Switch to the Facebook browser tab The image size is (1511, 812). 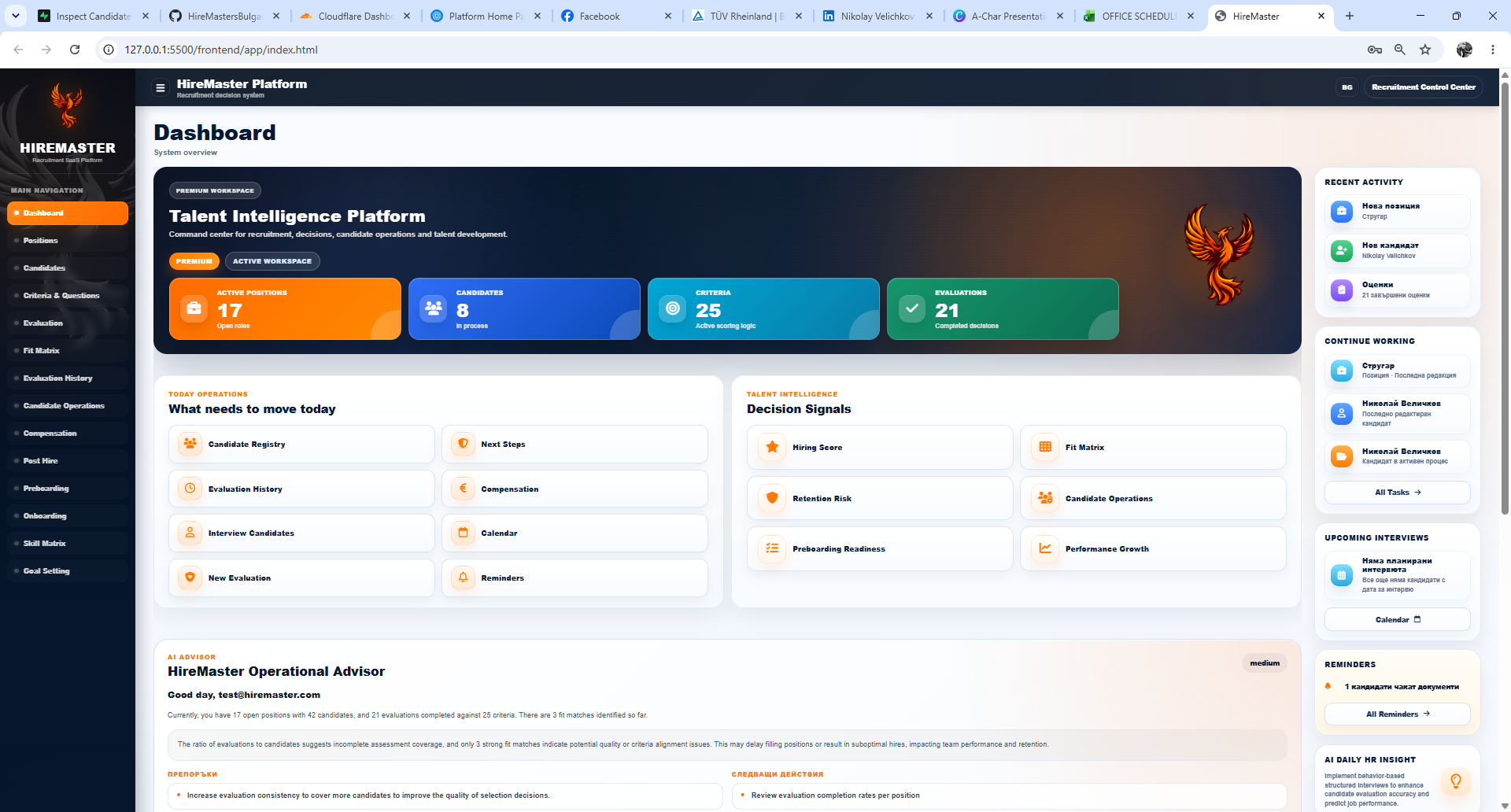pyautogui.click(x=615, y=16)
